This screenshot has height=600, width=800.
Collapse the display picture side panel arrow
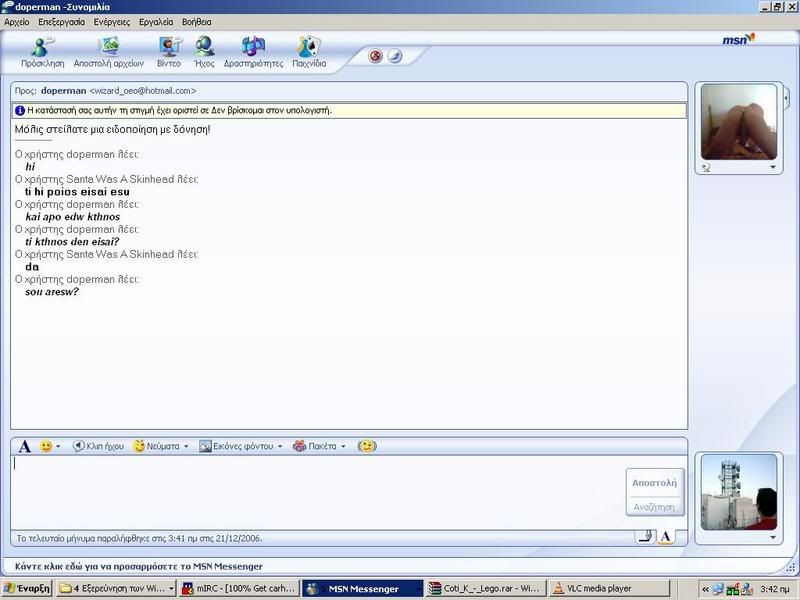(x=786, y=96)
